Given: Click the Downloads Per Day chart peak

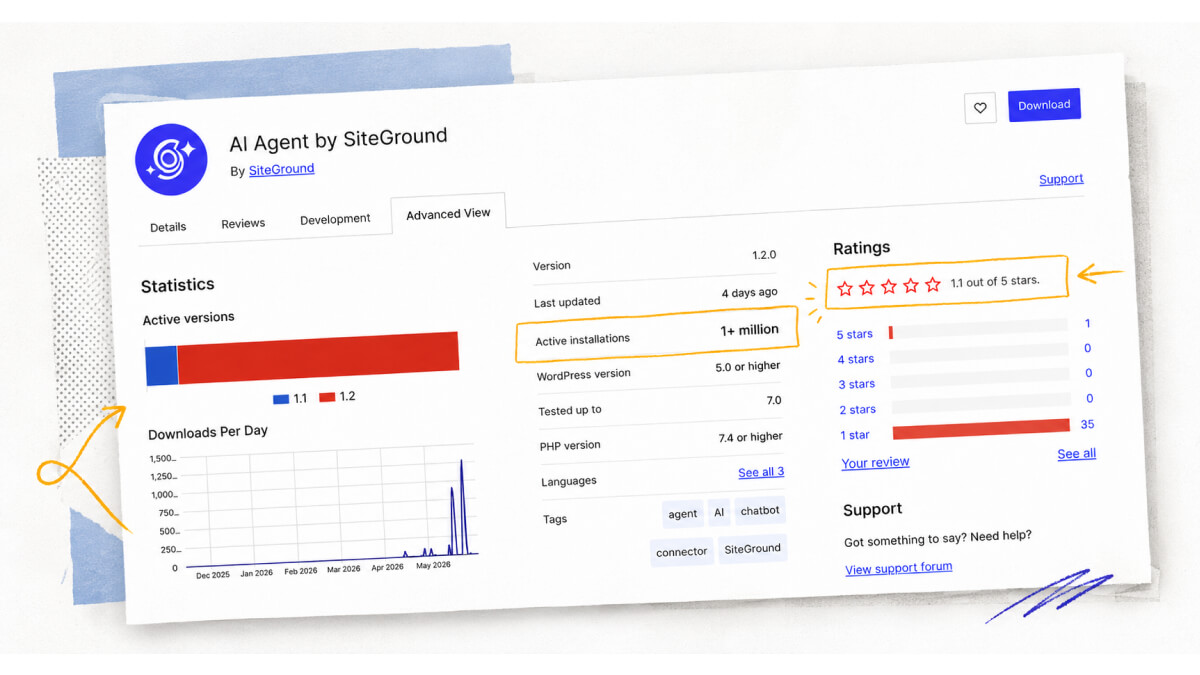Looking at the screenshot, I should click(461, 462).
